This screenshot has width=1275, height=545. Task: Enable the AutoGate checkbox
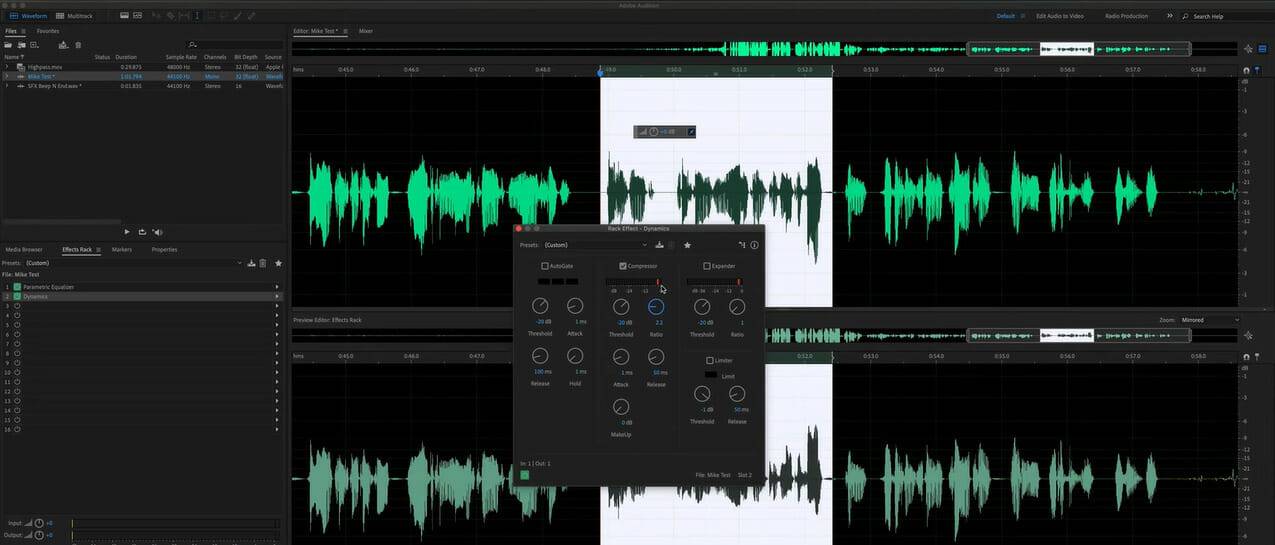click(x=545, y=266)
